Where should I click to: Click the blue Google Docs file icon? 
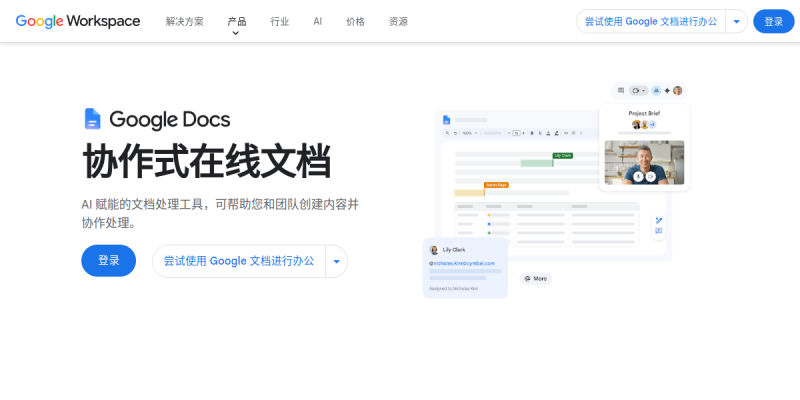click(92, 119)
